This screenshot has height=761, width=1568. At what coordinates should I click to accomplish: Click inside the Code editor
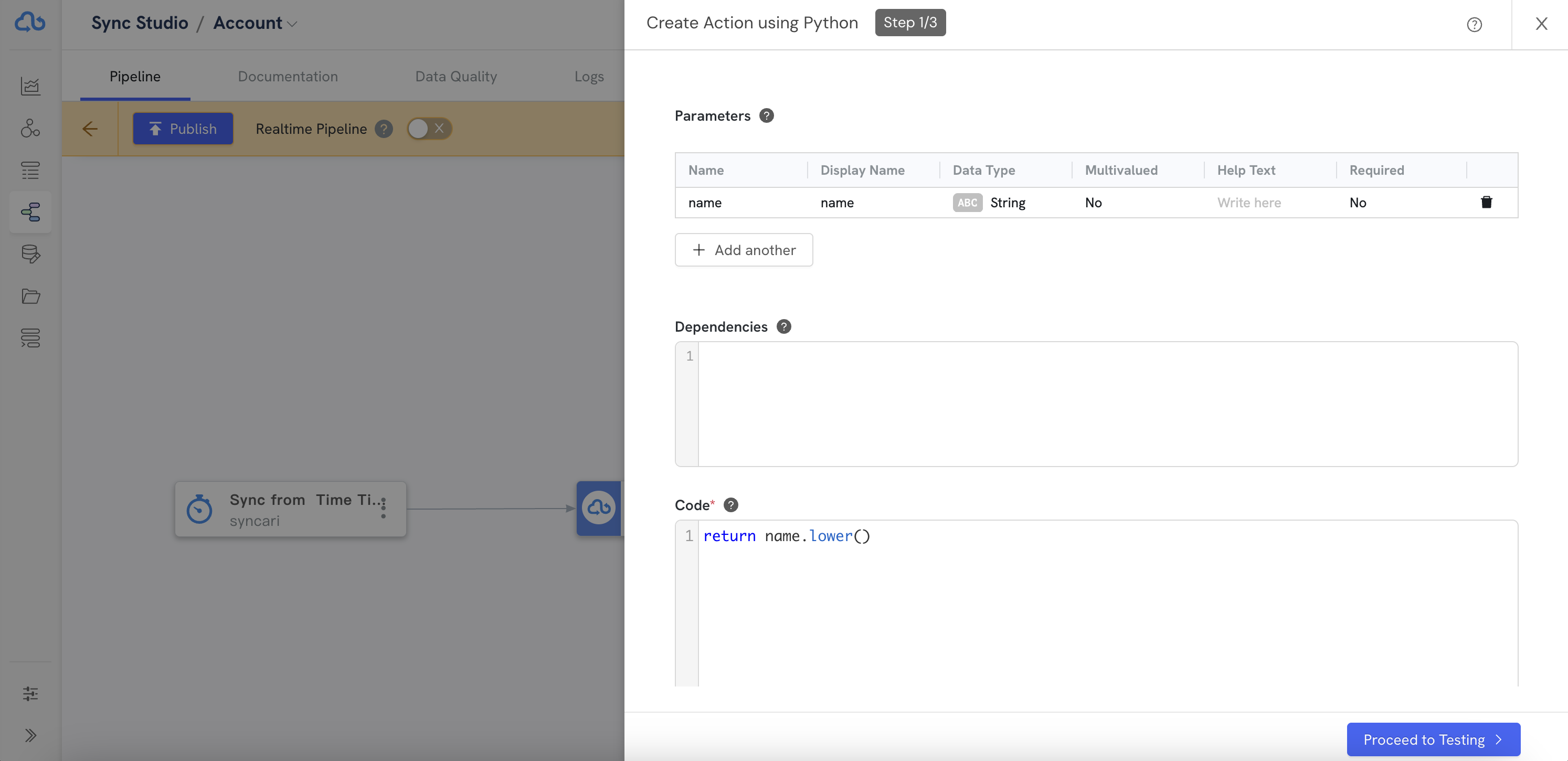(x=1107, y=603)
